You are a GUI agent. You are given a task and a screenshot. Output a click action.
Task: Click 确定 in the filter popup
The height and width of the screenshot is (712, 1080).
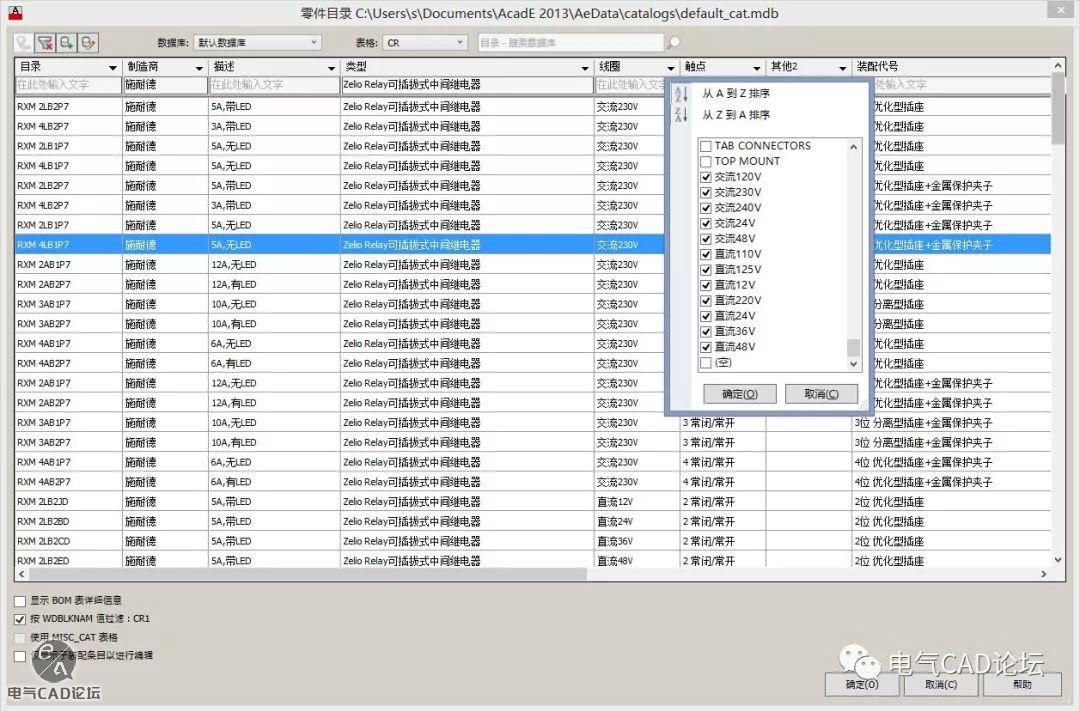pos(740,394)
